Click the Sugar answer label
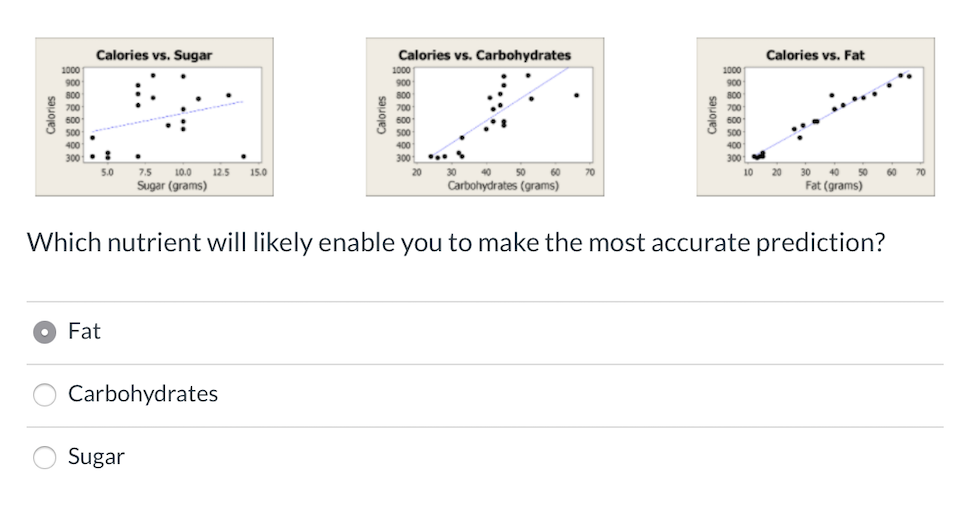 pyautogui.click(x=97, y=457)
